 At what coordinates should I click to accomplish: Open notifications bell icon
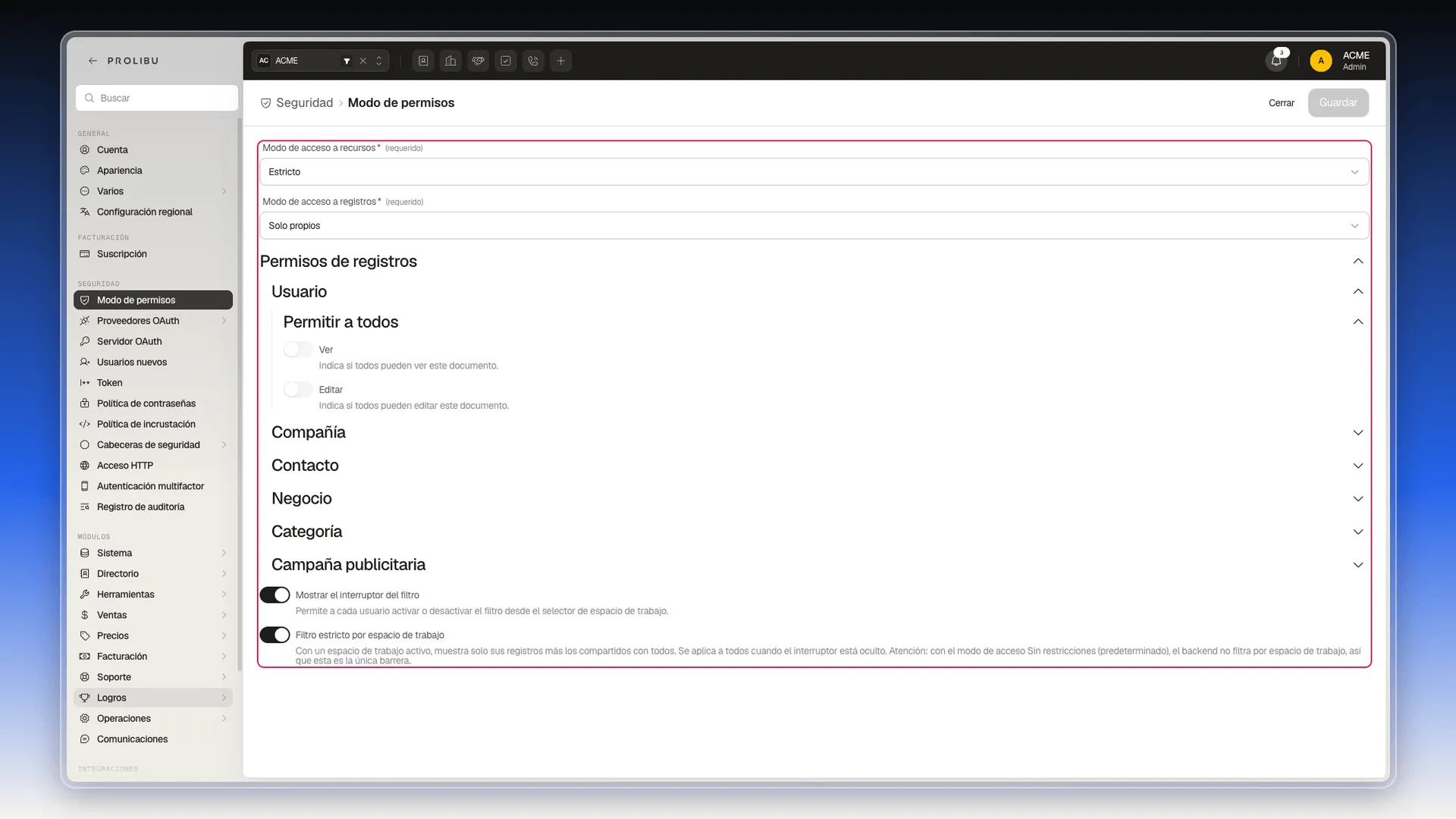pyautogui.click(x=1276, y=61)
